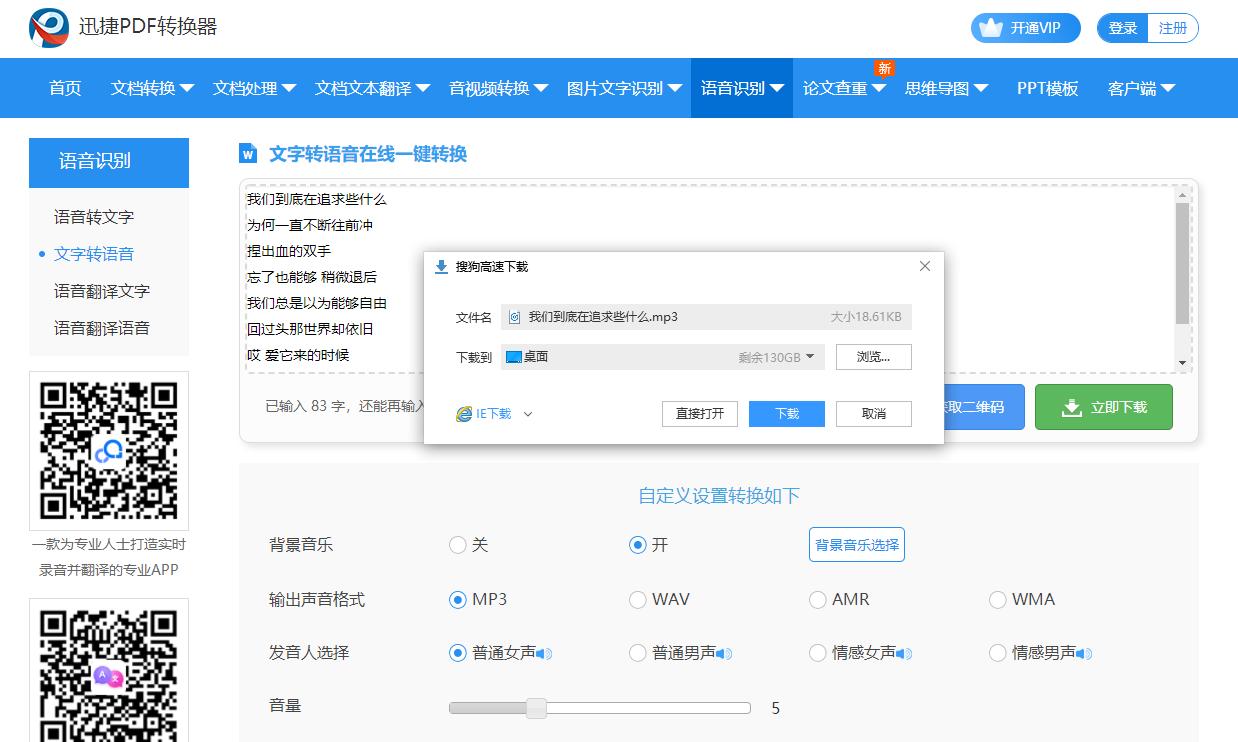This screenshot has width=1238, height=742.
Task: Play the 普通男声 voice preview icon
Action: (x=723, y=653)
